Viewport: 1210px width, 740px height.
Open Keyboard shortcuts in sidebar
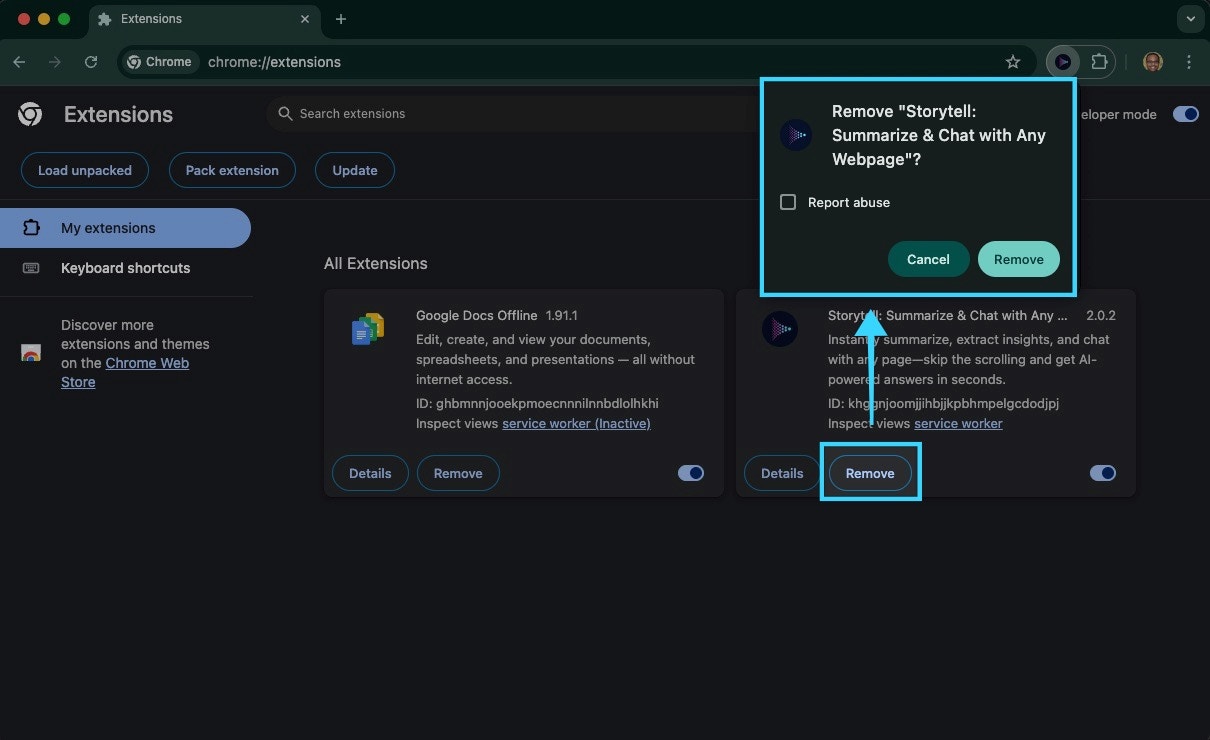[x=125, y=268]
